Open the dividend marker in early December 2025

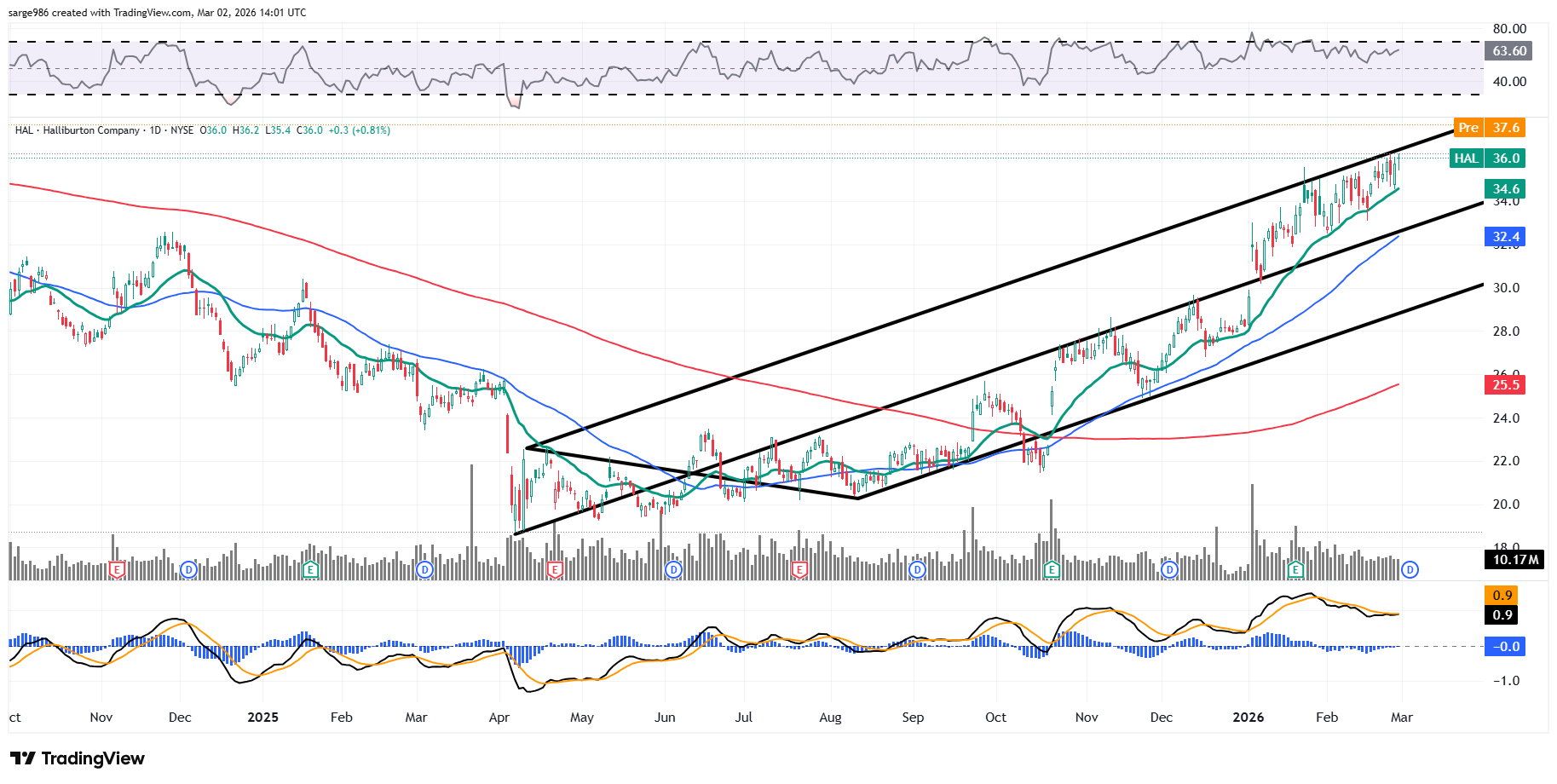coord(1169,569)
